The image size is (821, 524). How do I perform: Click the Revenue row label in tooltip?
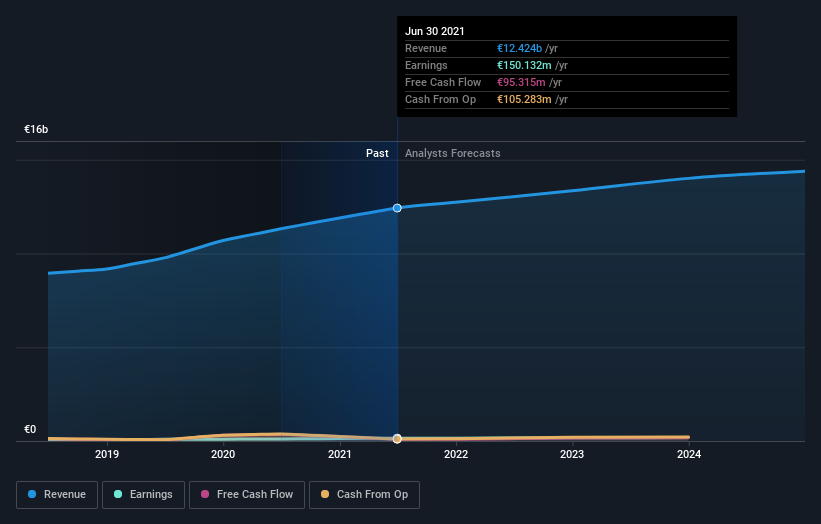point(426,48)
